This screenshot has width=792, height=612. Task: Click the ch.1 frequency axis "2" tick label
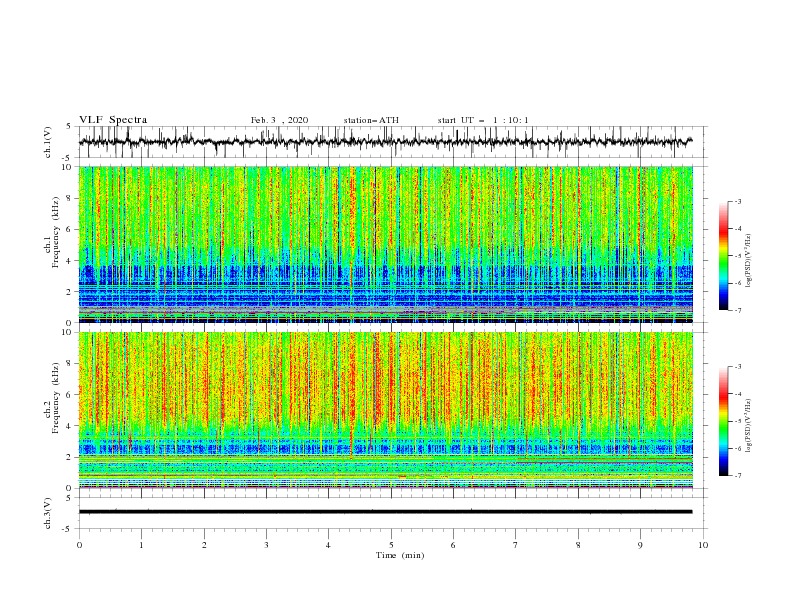70,292
